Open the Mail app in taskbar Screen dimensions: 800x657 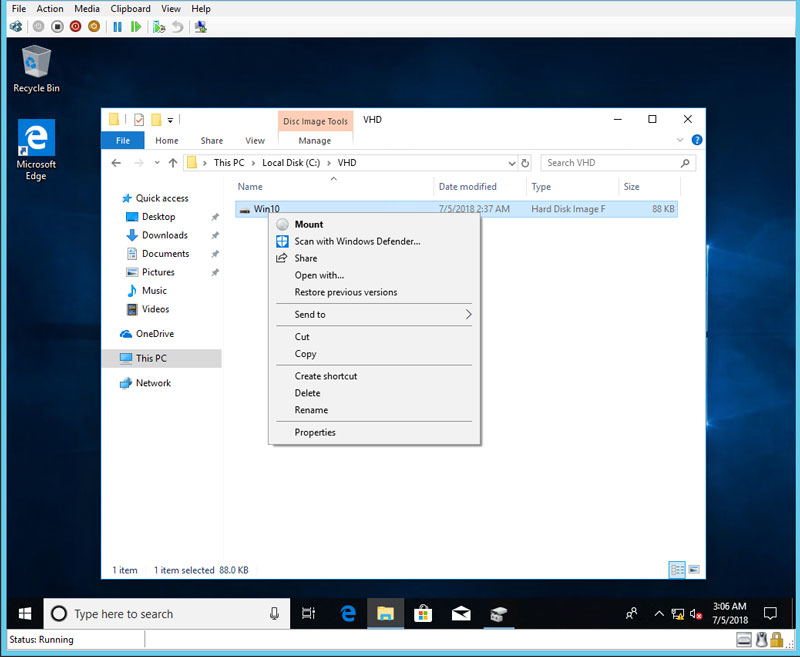pyautogui.click(x=460, y=613)
